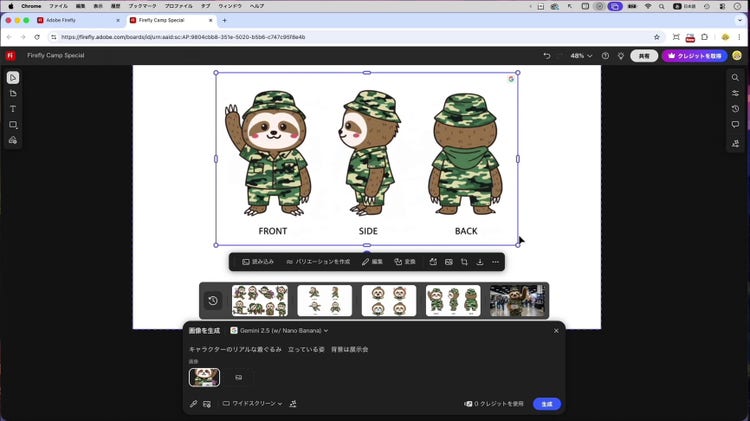Viewport: 750px width, 421px height.
Task: Open search icon in right sidebar
Action: [736, 78]
